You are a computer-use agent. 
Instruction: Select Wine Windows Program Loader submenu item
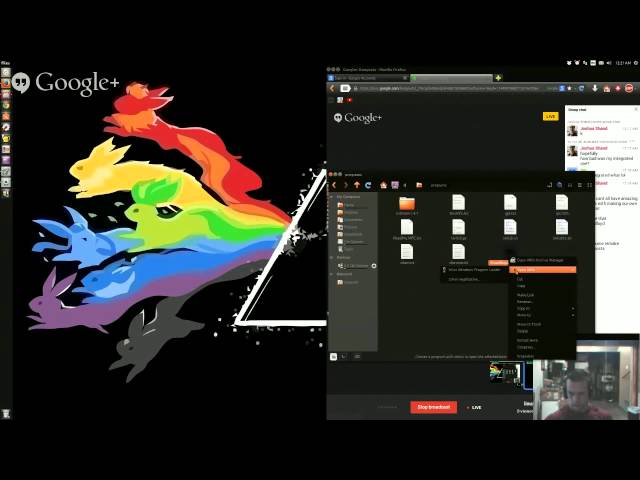[x=473, y=270]
